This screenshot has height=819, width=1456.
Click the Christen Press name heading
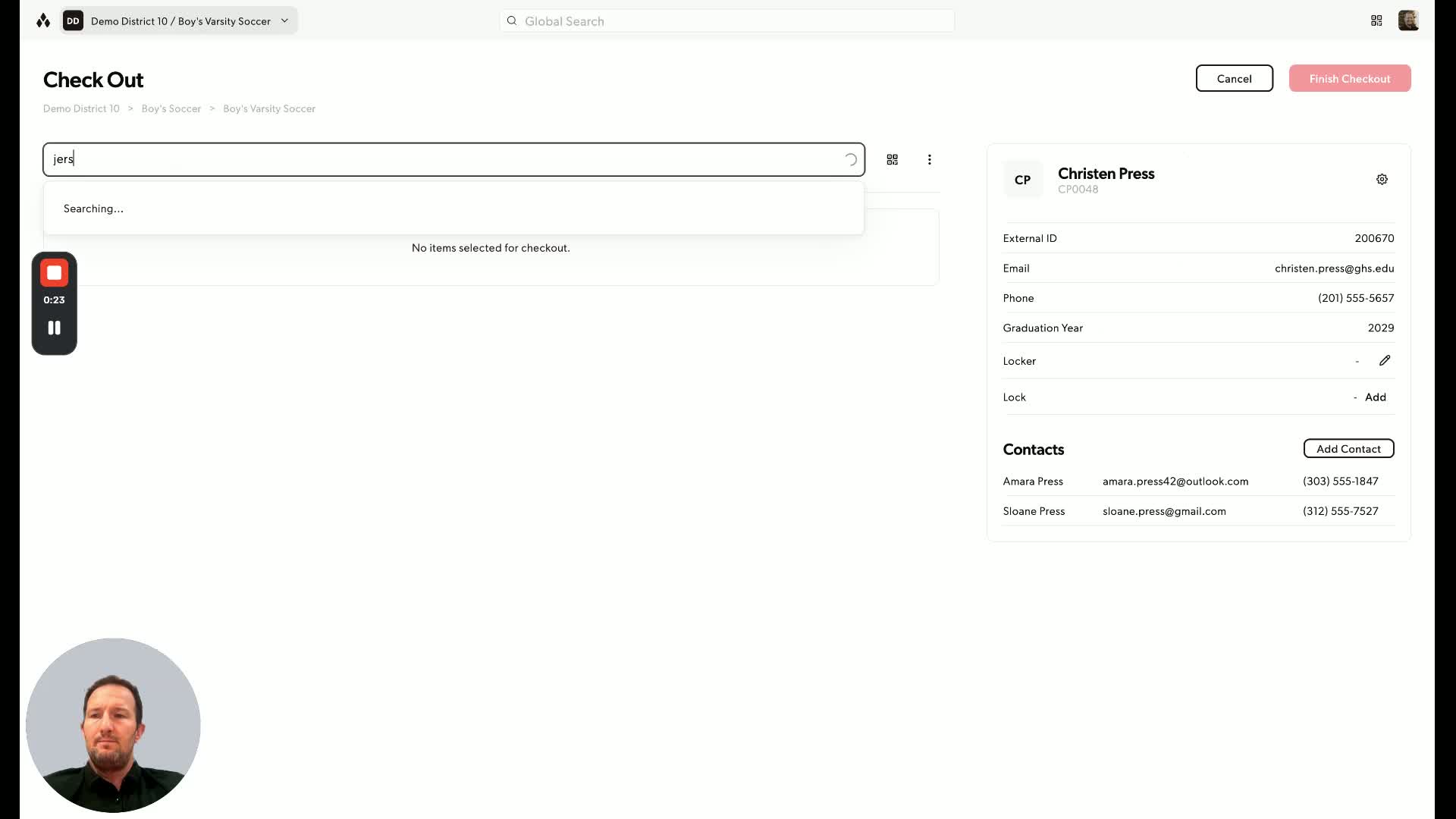pyautogui.click(x=1106, y=173)
